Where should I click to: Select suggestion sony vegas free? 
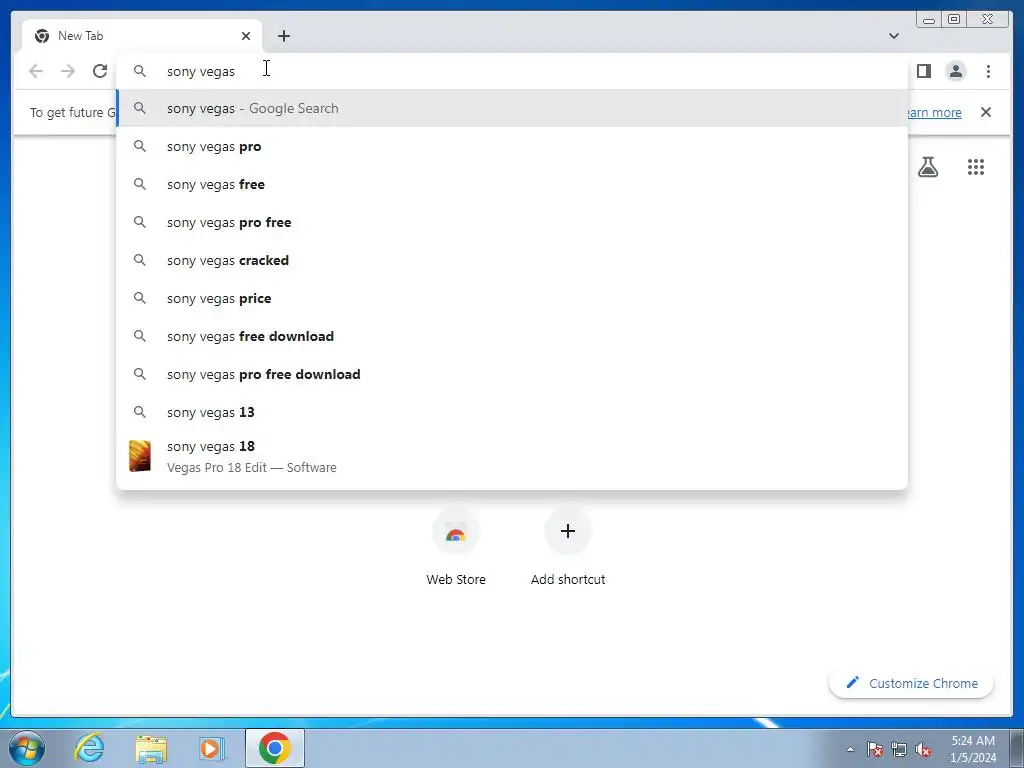coord(512,184)
